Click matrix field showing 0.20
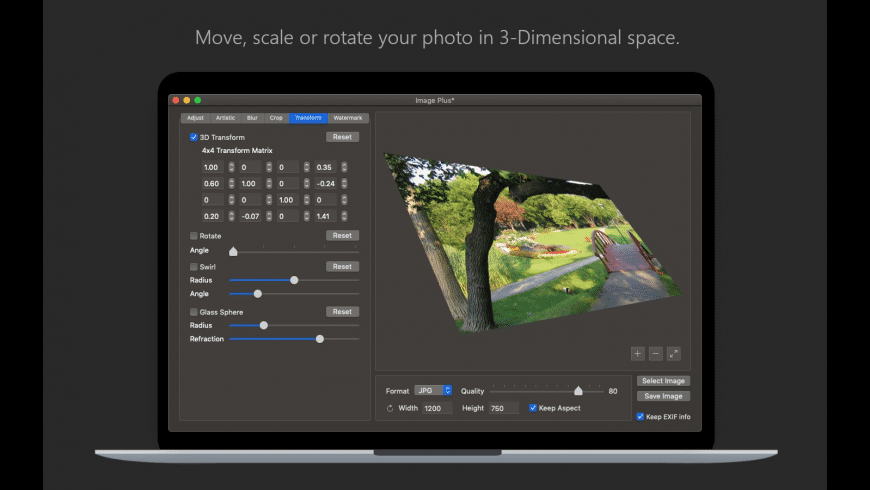Screen dimensions: 870x490 coord(213,216)
